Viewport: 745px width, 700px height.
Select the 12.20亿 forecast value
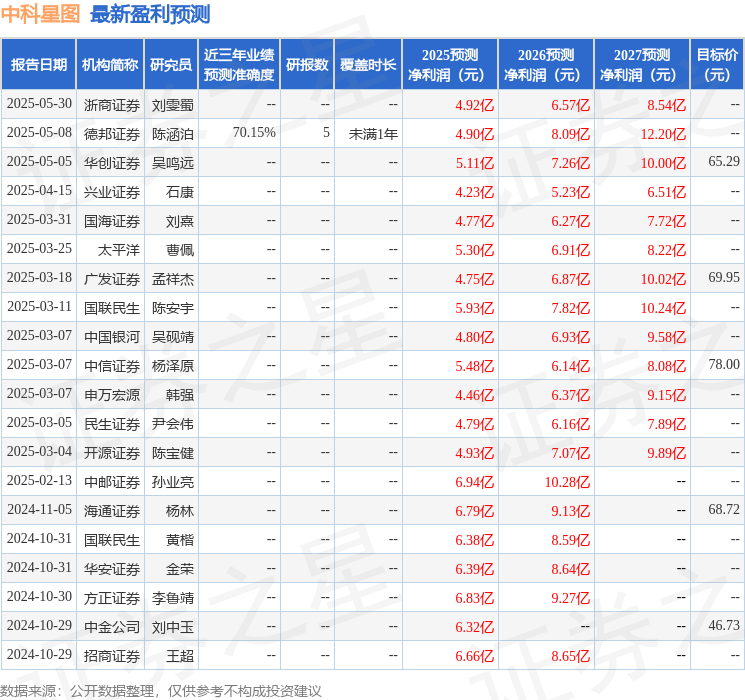[663, 134]
